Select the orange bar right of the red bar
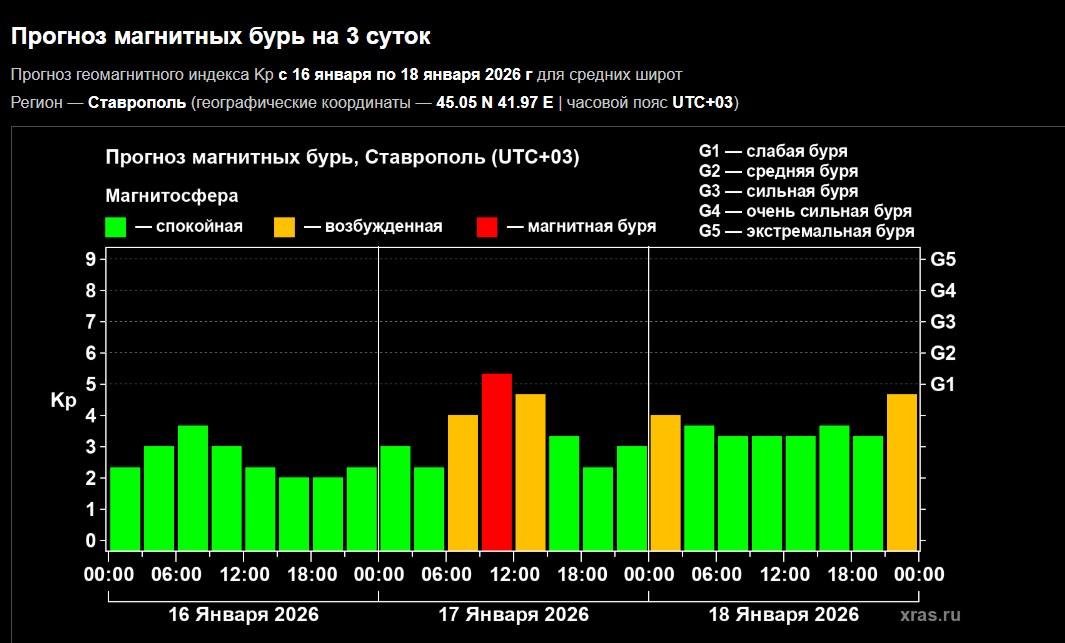 tap(530, 471)
